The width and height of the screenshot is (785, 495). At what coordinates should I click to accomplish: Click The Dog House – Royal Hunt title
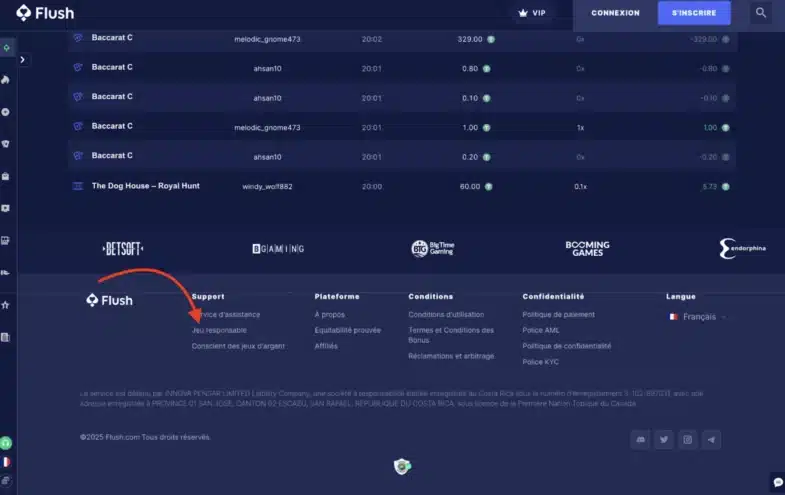tap(146, 186)
